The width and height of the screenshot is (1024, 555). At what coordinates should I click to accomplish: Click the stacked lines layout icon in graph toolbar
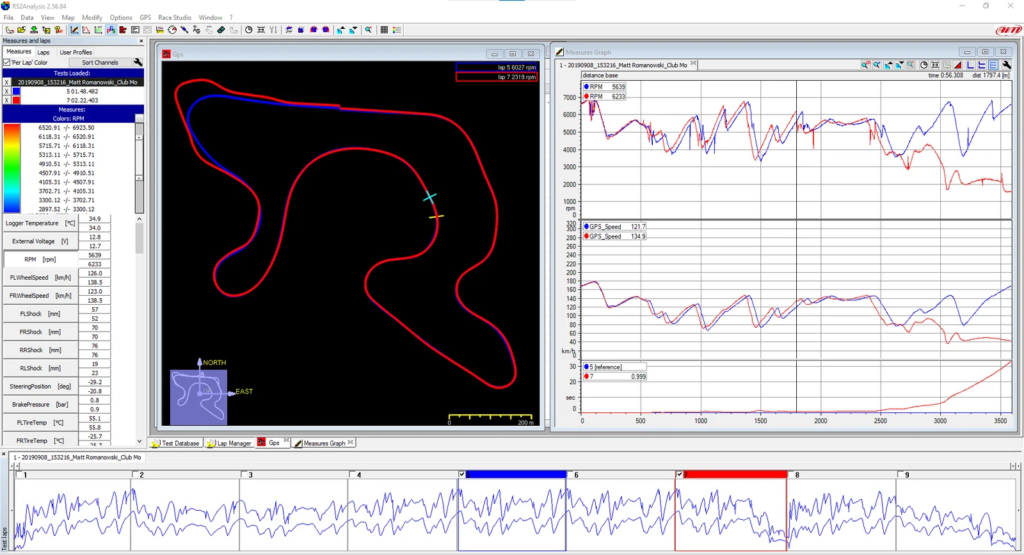[x=993, y=65]
